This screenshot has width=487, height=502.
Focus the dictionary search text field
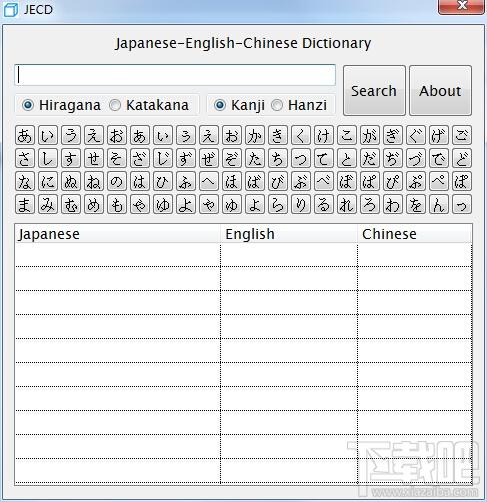(x=175, y=75)
